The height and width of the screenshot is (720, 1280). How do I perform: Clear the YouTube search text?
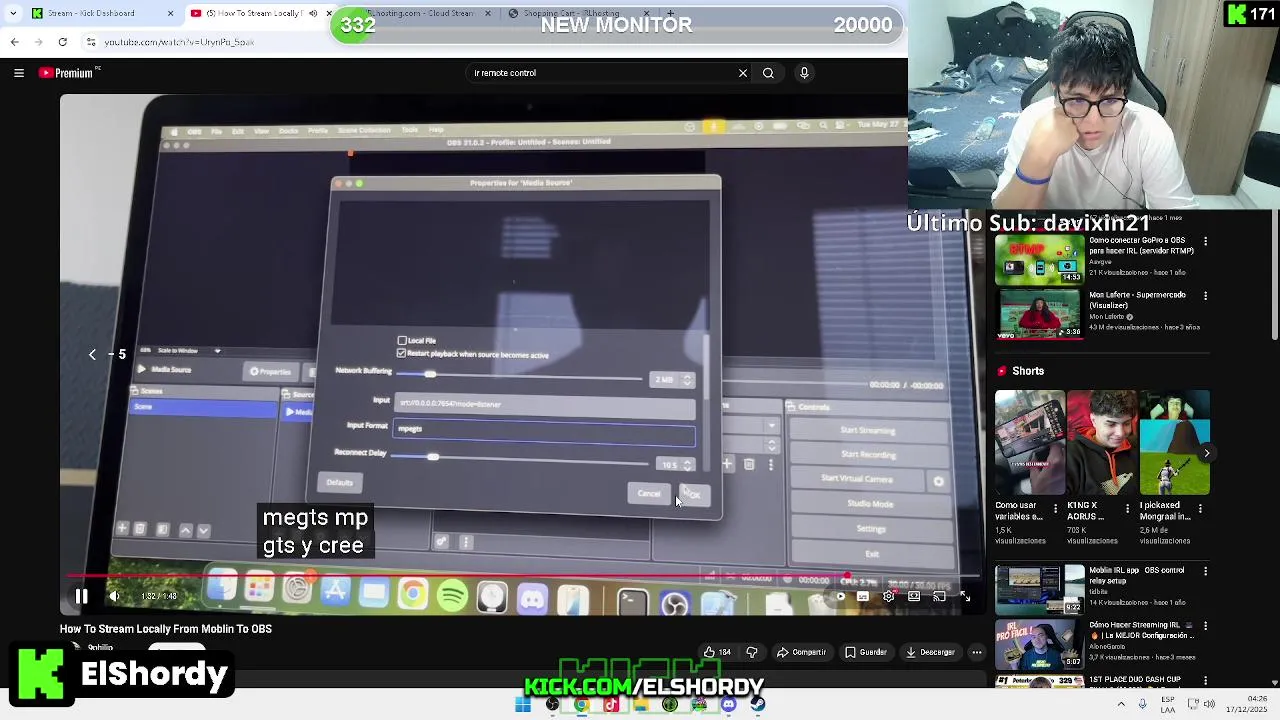coord(743,73)
